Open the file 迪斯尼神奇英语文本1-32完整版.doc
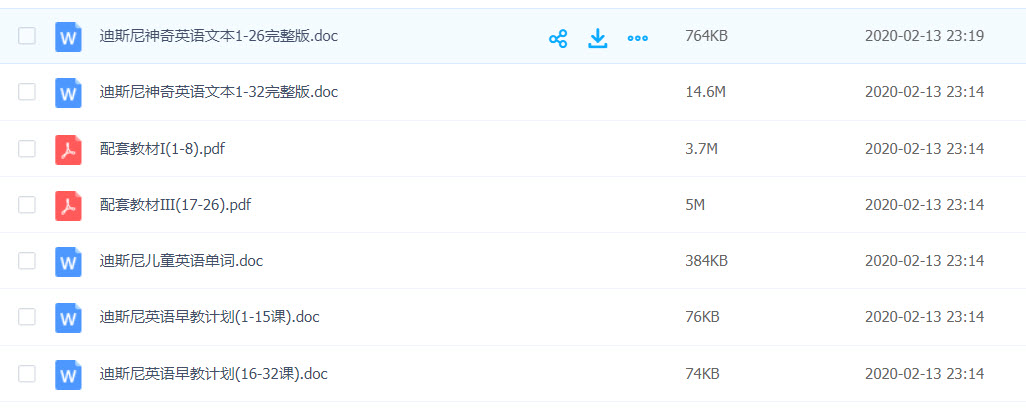The image size is (1026, 415). (x=219, y=92)
